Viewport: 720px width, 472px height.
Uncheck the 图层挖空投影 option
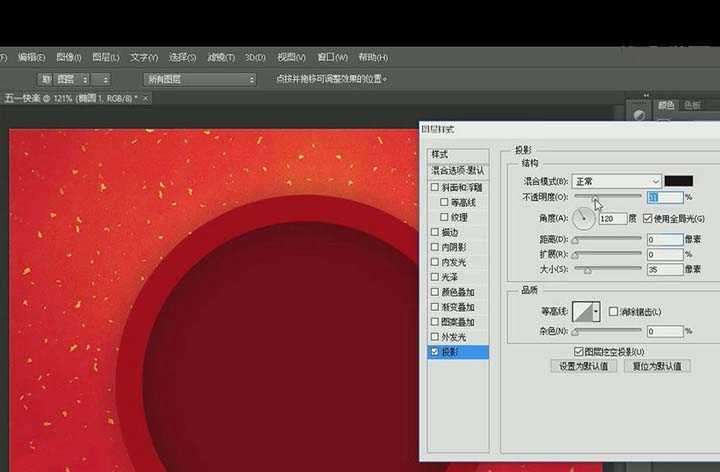[579, 351]
